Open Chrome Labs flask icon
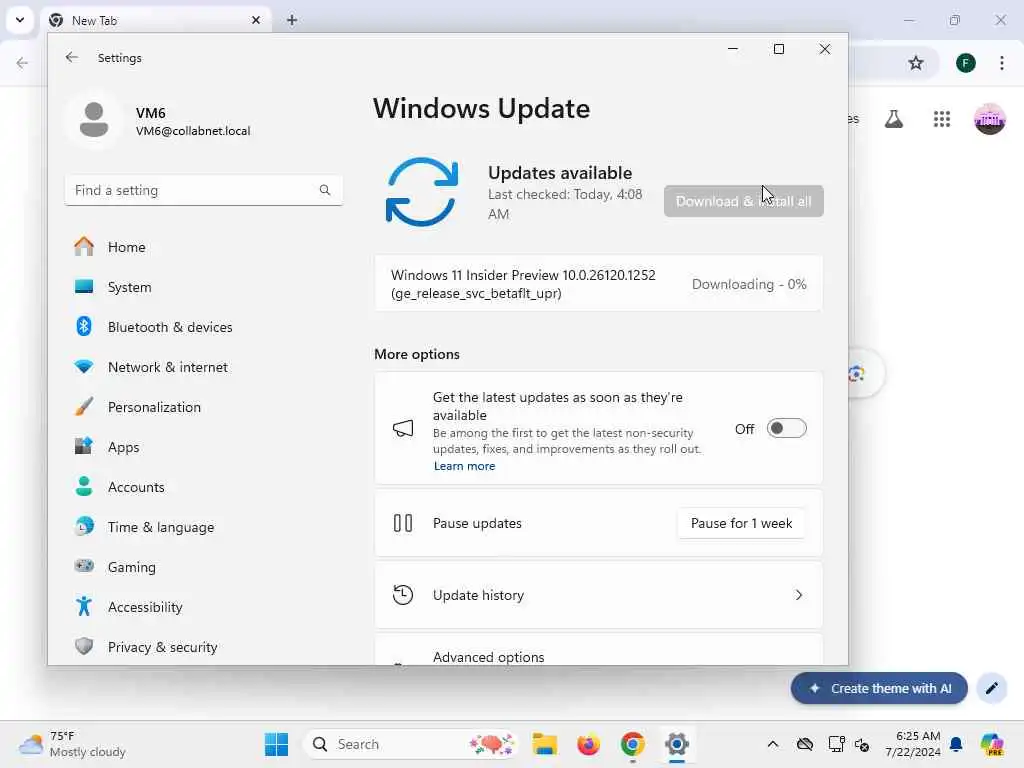 coord(893,119)
